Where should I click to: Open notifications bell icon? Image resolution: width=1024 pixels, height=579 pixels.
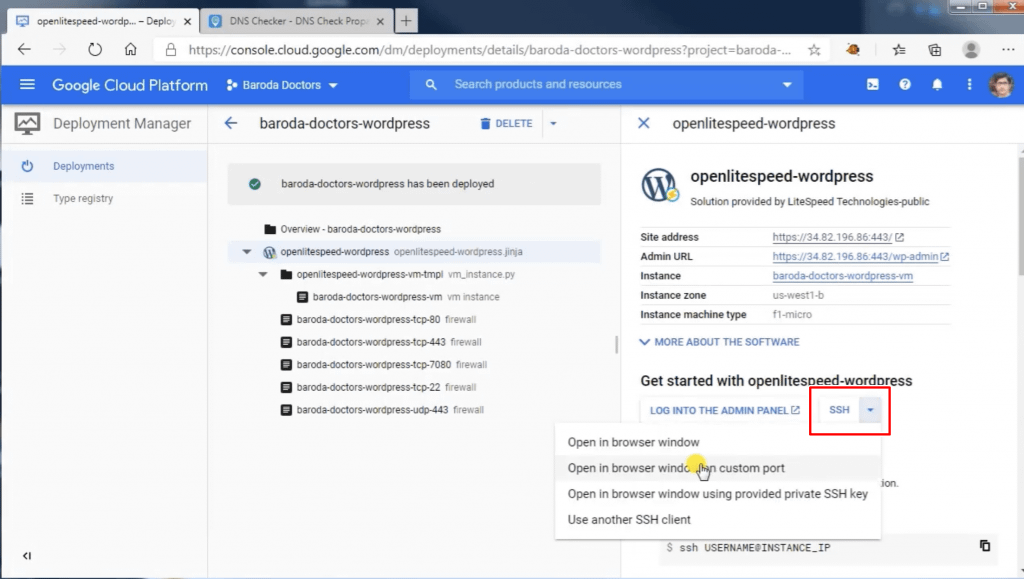pos(937,84)
